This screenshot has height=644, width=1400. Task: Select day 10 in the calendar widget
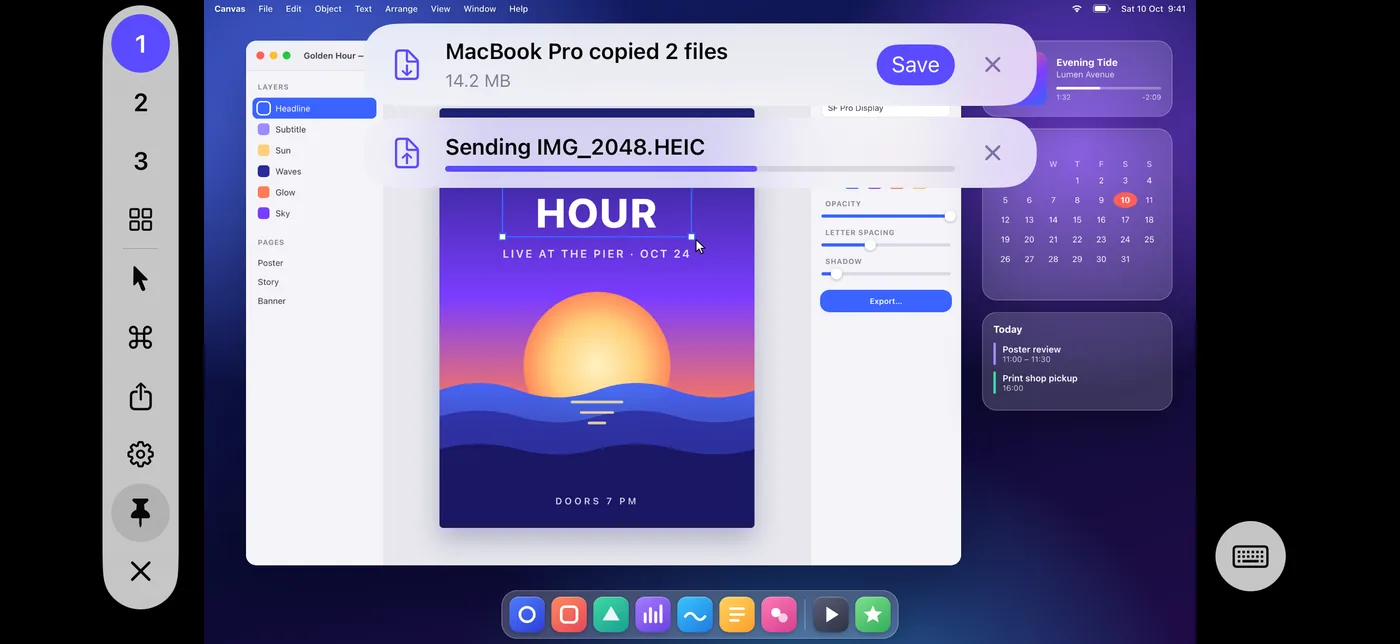coord(1125,200)
